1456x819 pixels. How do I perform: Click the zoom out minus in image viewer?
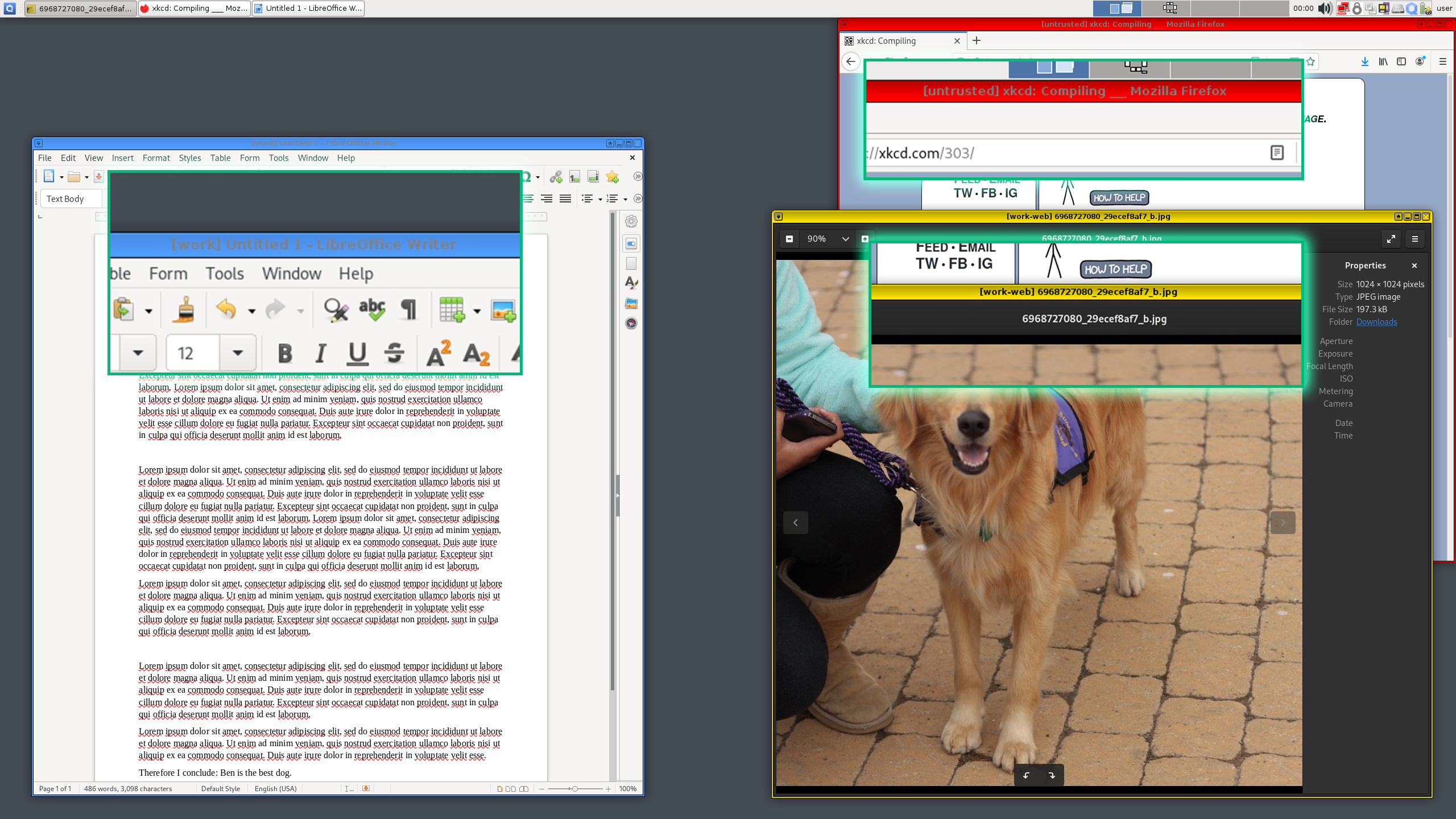789,239
